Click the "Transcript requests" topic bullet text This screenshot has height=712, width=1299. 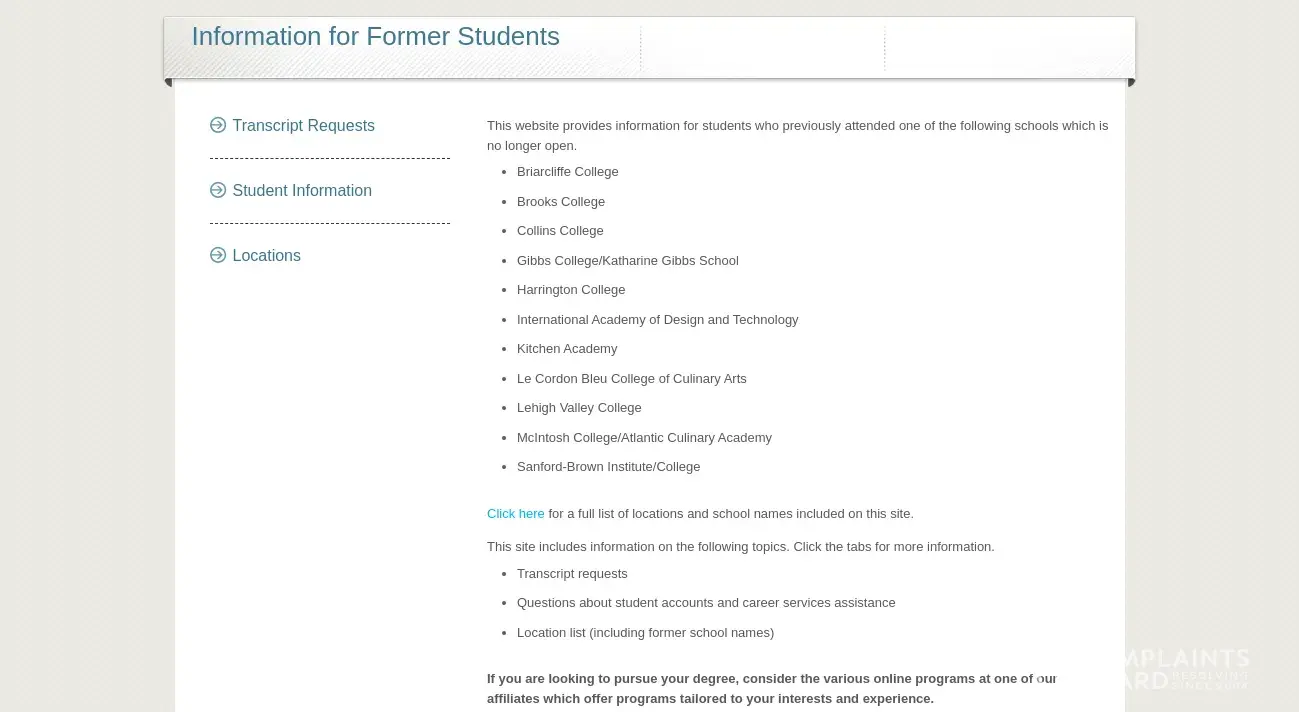572,574
